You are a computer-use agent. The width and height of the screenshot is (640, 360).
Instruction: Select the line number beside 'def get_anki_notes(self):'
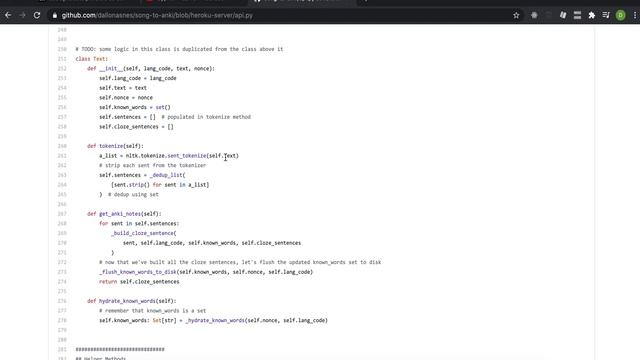[x=62, y=213]
